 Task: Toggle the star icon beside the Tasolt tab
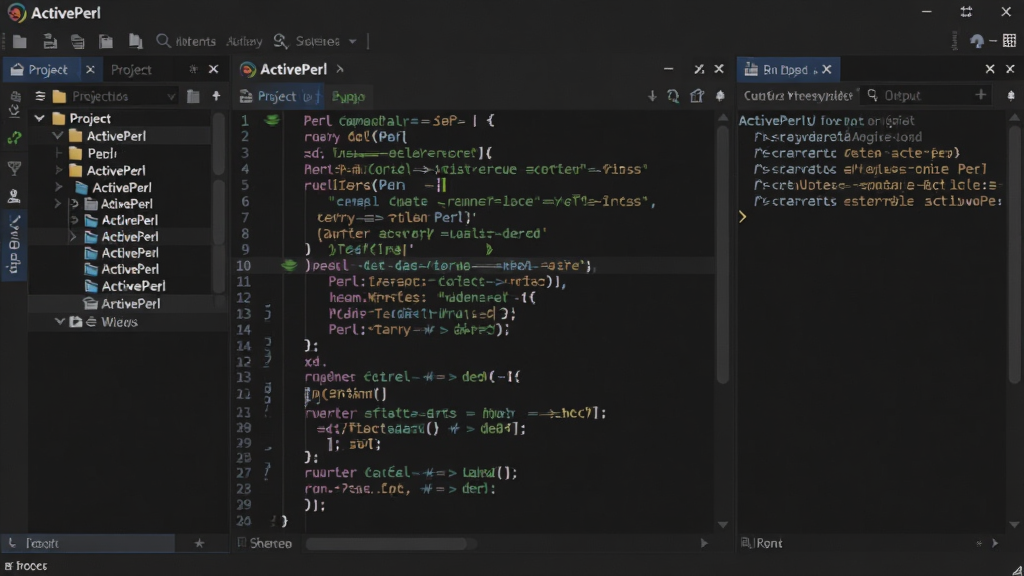199,543
